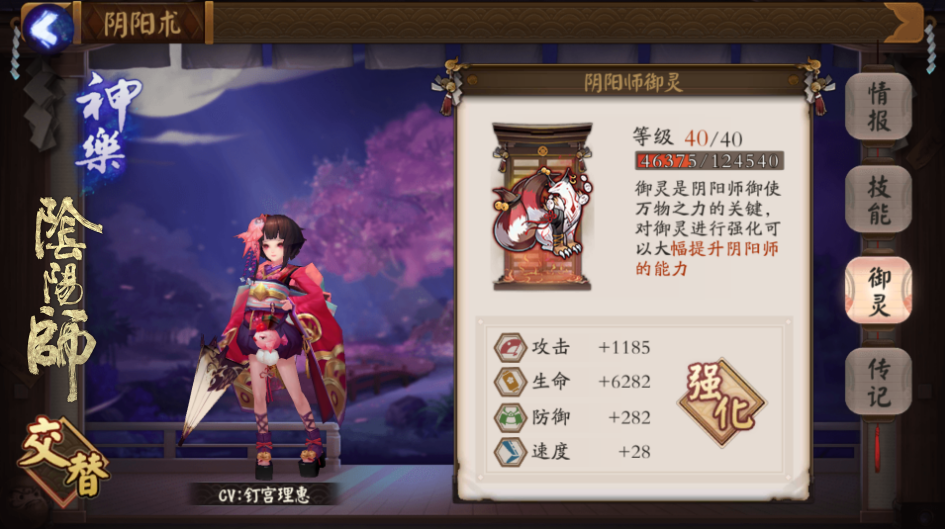Open the 情报 lantern tab
Screen dimensions: 945x529
click(x=878, y=106)
